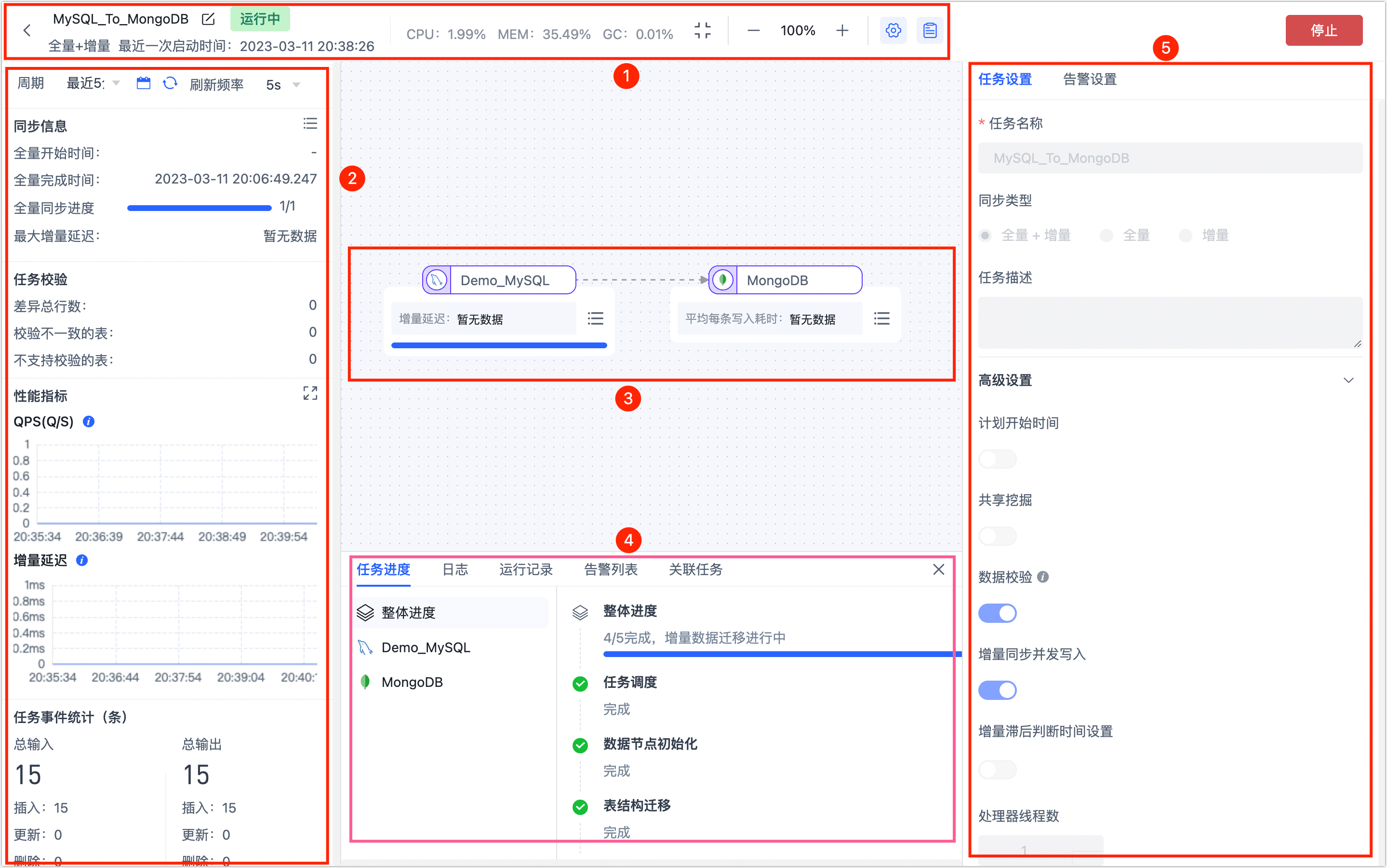Image resolution: width=1387 pixels, height=868 pixels.
Task: Click the calendar date picker icon
Action: pos(143,84)
